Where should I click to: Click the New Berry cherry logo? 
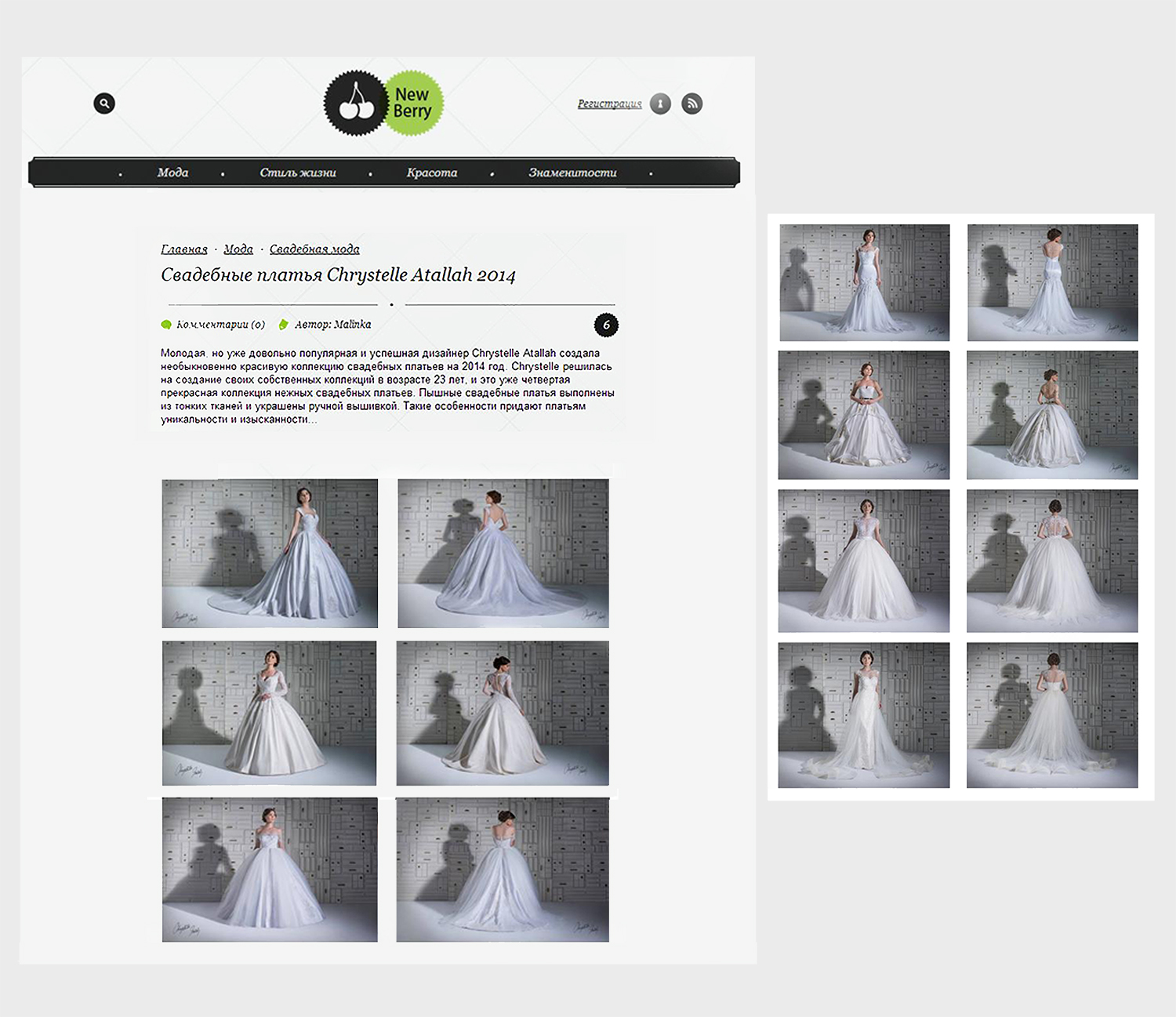click(x=383, y=104)
